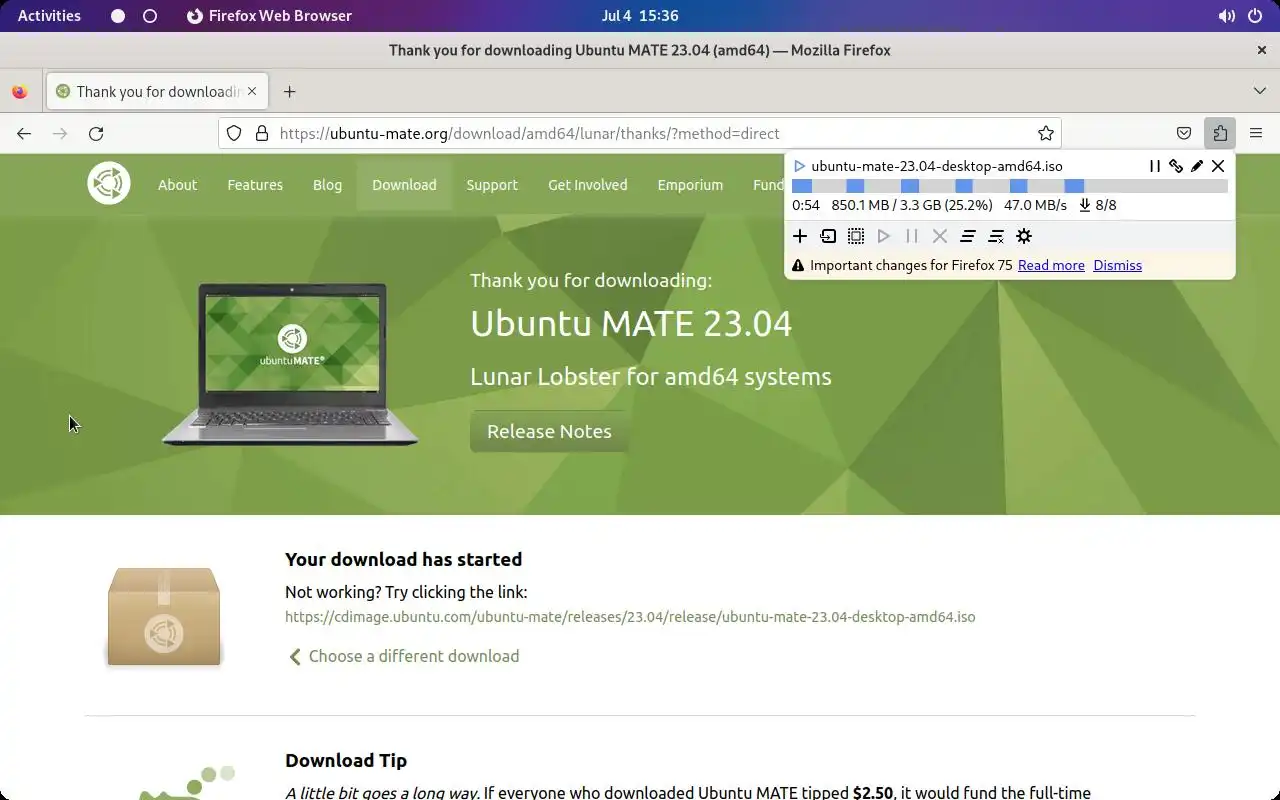Pause the ubuntu-mate ISO download

coord(1154,166)
